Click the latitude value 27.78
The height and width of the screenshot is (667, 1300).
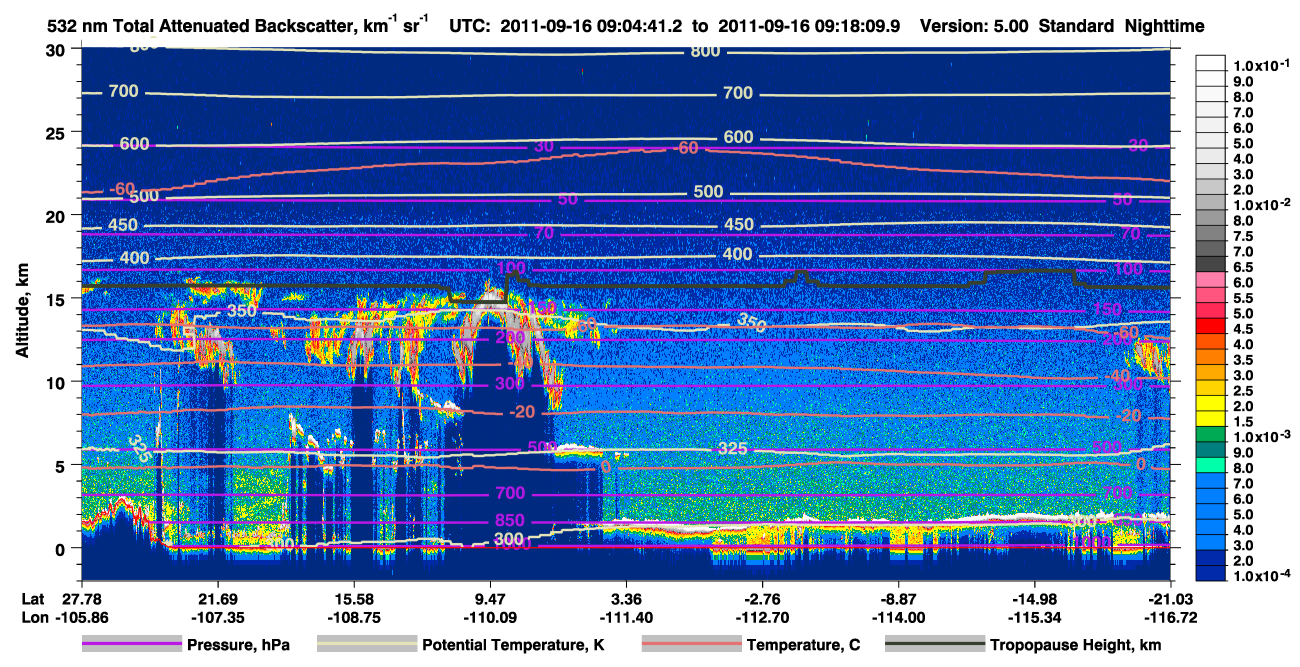click(x=82, y=598)
